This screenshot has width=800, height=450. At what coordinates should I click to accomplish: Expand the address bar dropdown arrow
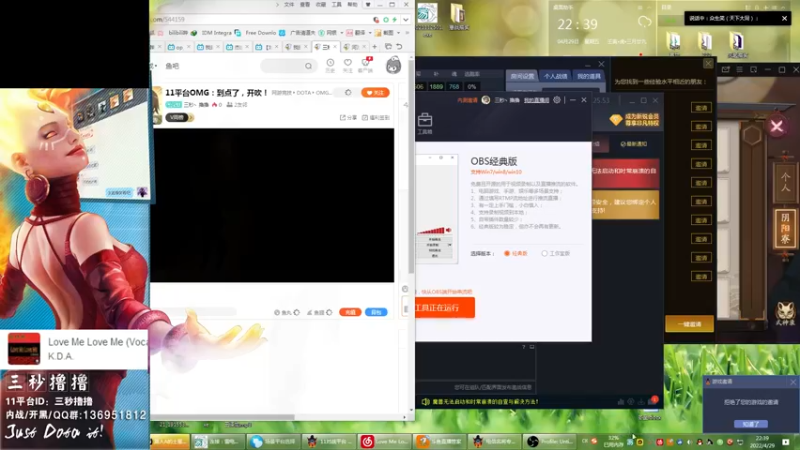406,19
